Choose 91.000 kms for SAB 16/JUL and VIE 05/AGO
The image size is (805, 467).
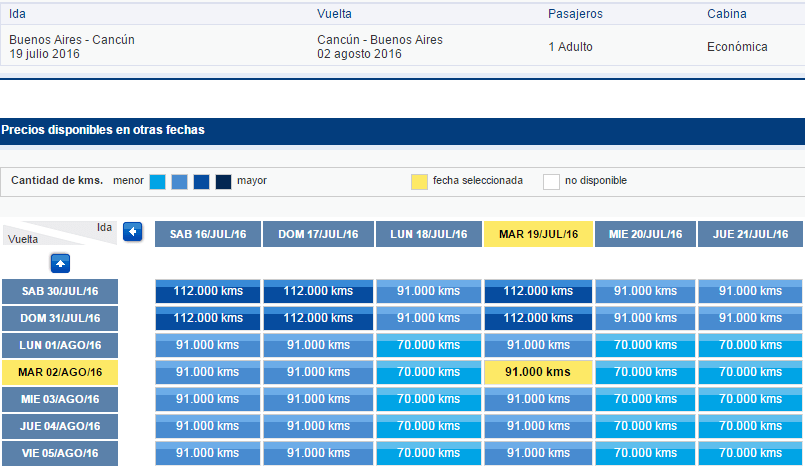[208, 453]
